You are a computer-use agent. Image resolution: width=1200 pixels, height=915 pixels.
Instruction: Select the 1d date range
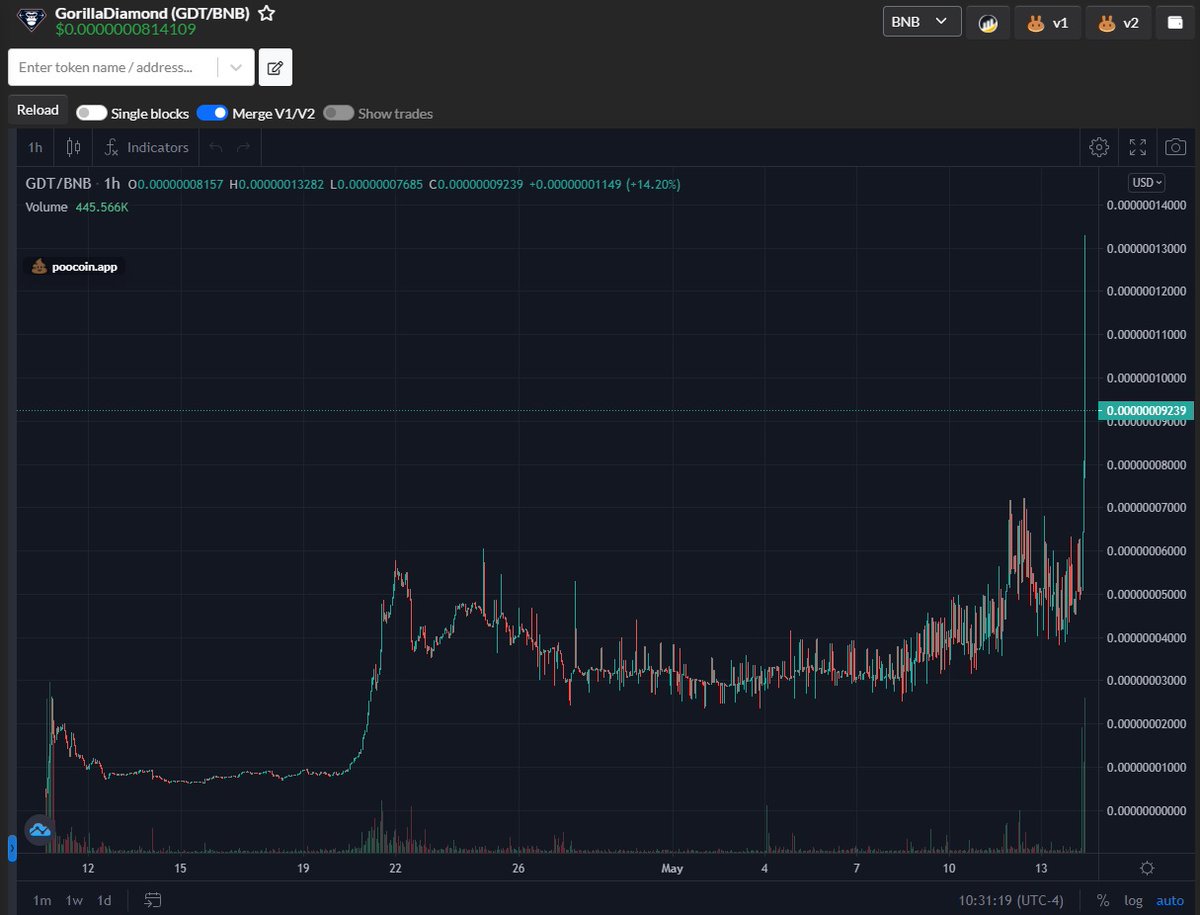[x=104, y=900]
